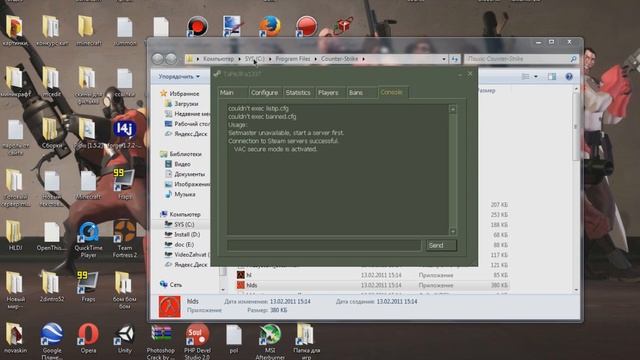Select the hl file row
Image resolution: width=640 pixels, height=360 pixels.
373,275
